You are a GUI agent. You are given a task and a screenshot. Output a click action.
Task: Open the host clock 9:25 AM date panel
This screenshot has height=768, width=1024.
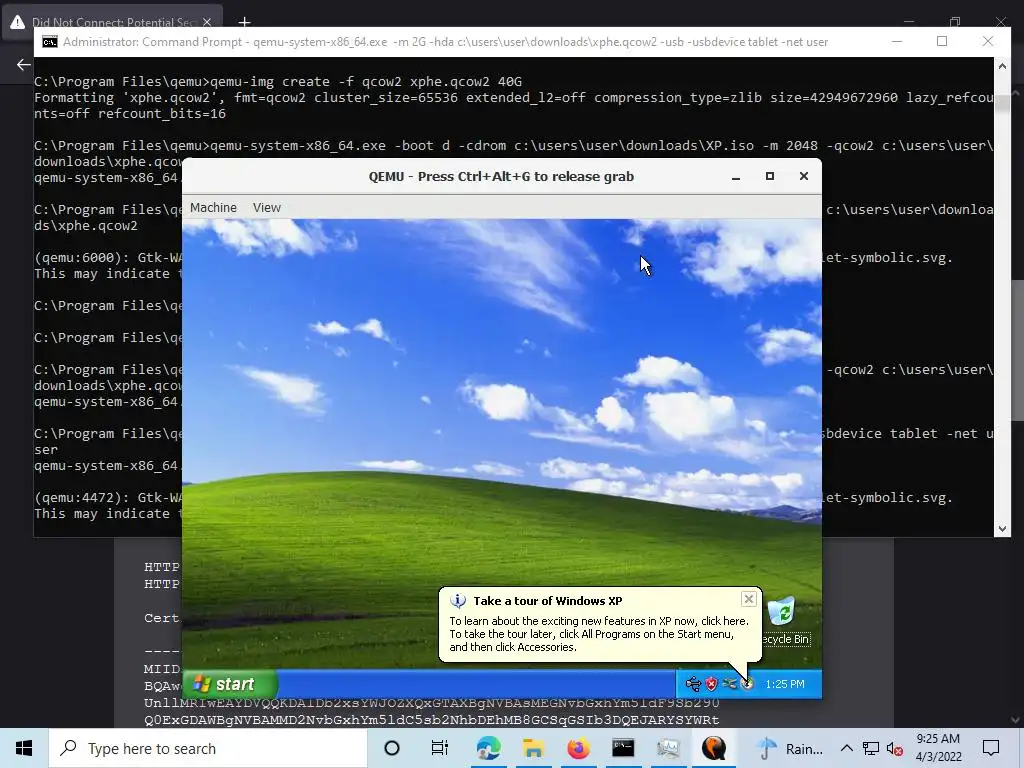pos(938,748)
